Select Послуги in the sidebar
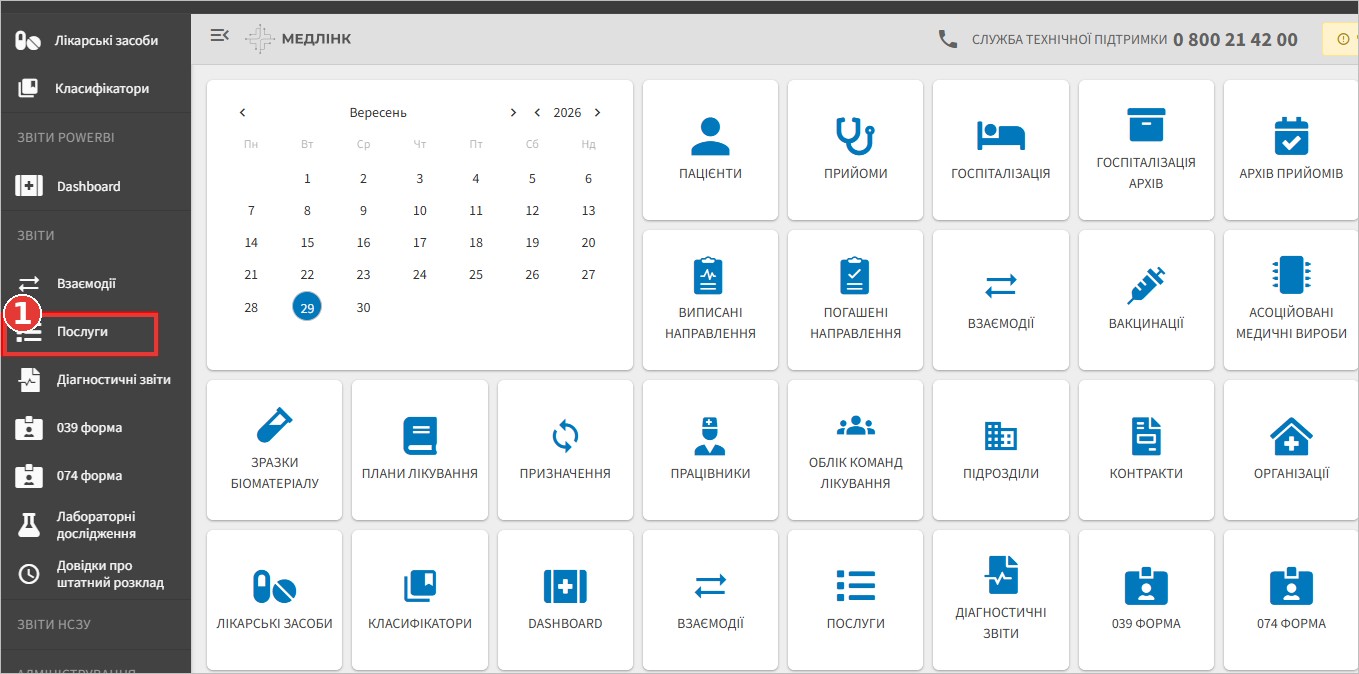The image size is (1359, 674). pyautogui.click(x=95, y=332)
